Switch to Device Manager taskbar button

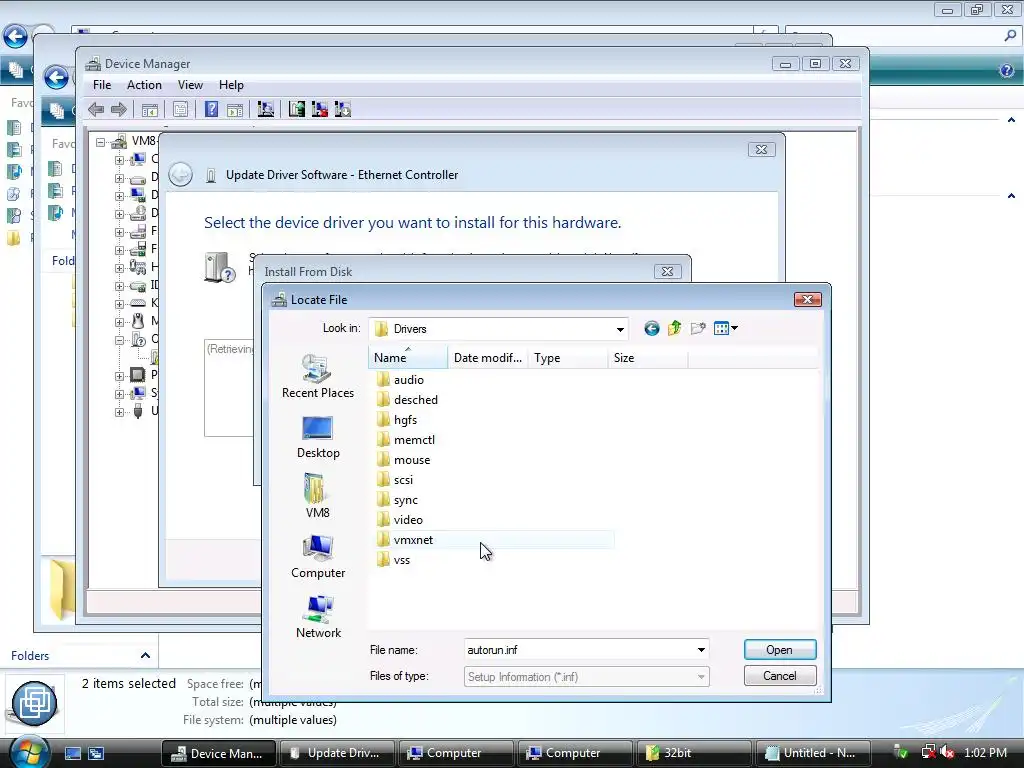tap(217, 753)
